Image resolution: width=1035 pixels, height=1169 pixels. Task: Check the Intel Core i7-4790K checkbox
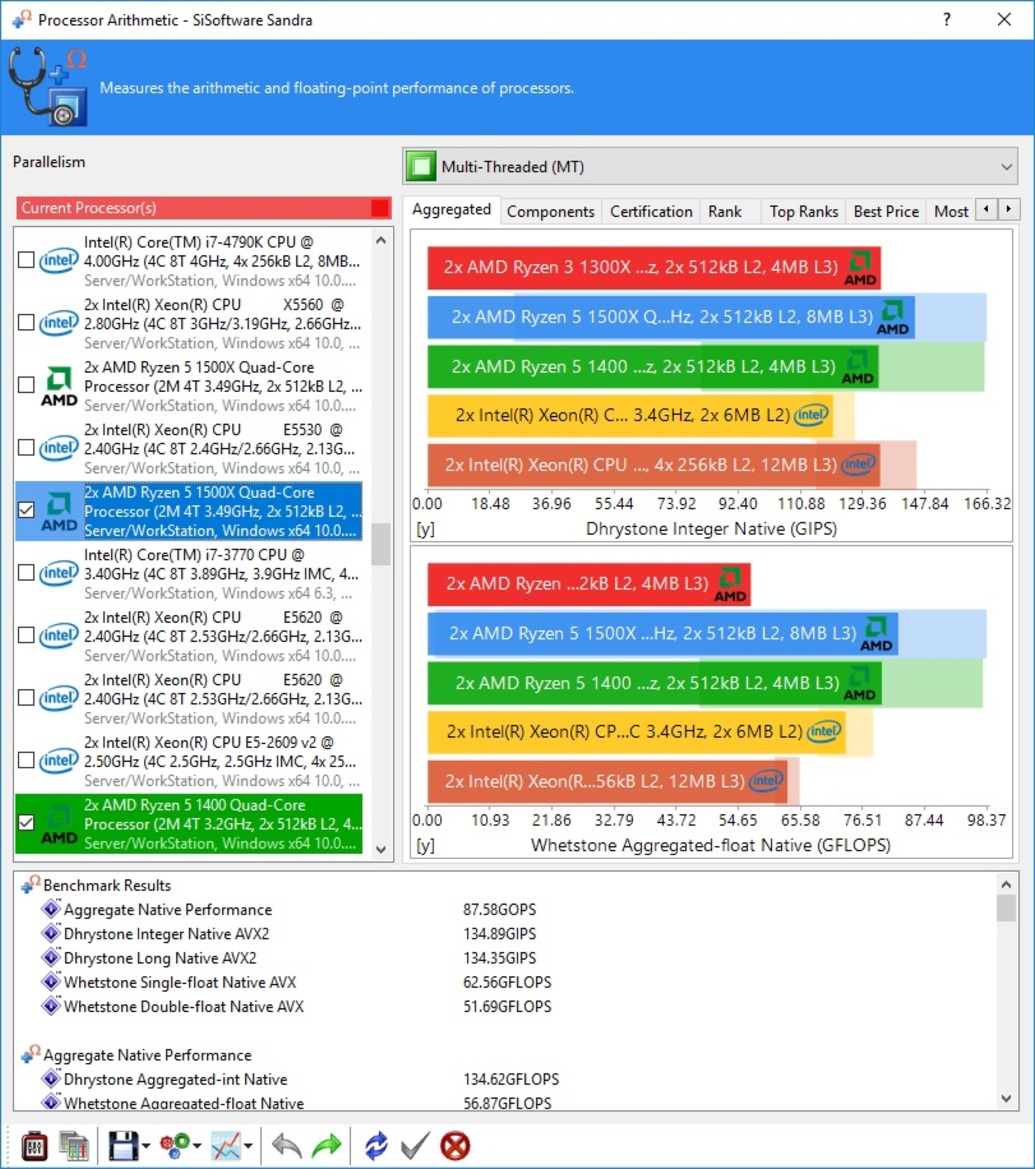pyautogui.click(x=26, y=260)
